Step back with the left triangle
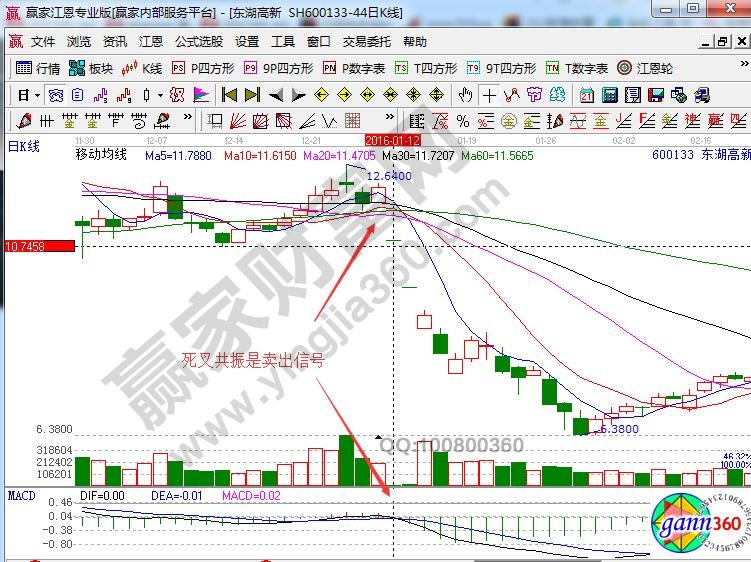751x562 pixels. tap(275, 95)
